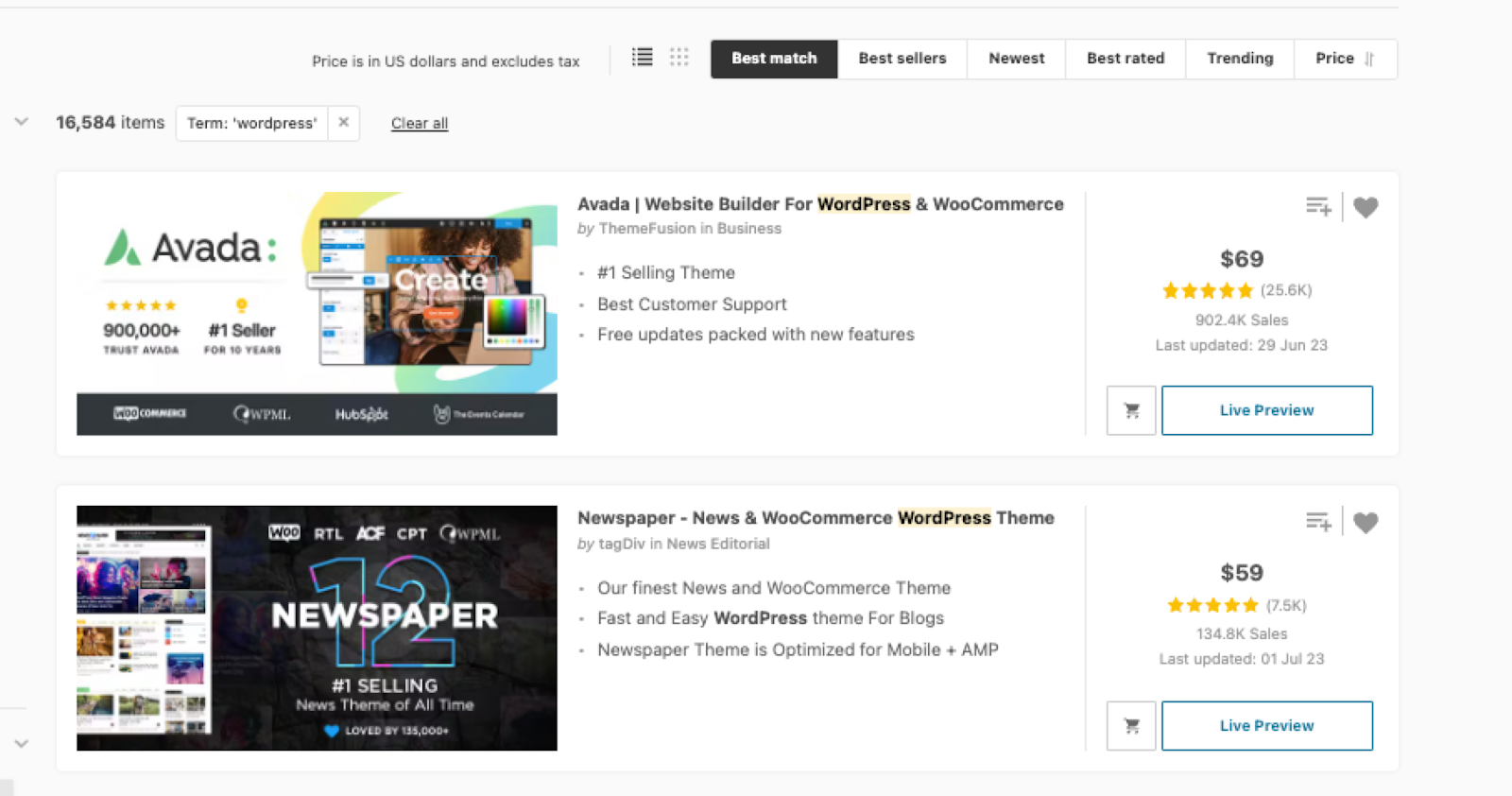Visit ThemeFusion author page
Viewport: 1512px width, 796px height.
coord(647,229)
